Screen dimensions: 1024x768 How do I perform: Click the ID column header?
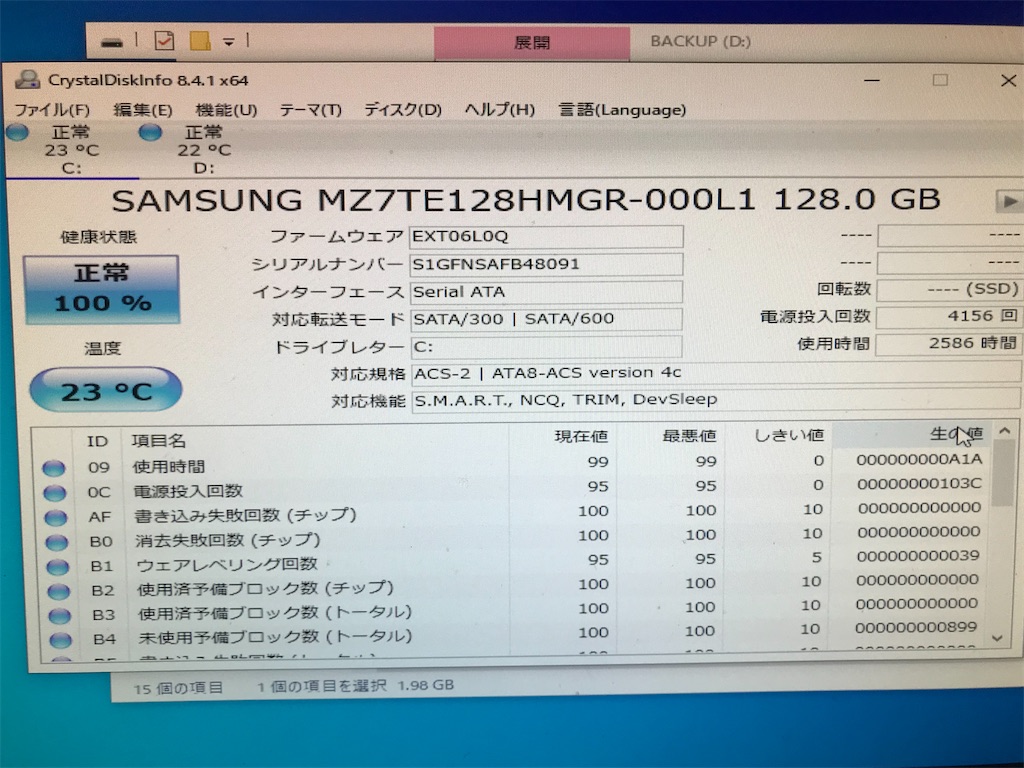tap(97, 441)
